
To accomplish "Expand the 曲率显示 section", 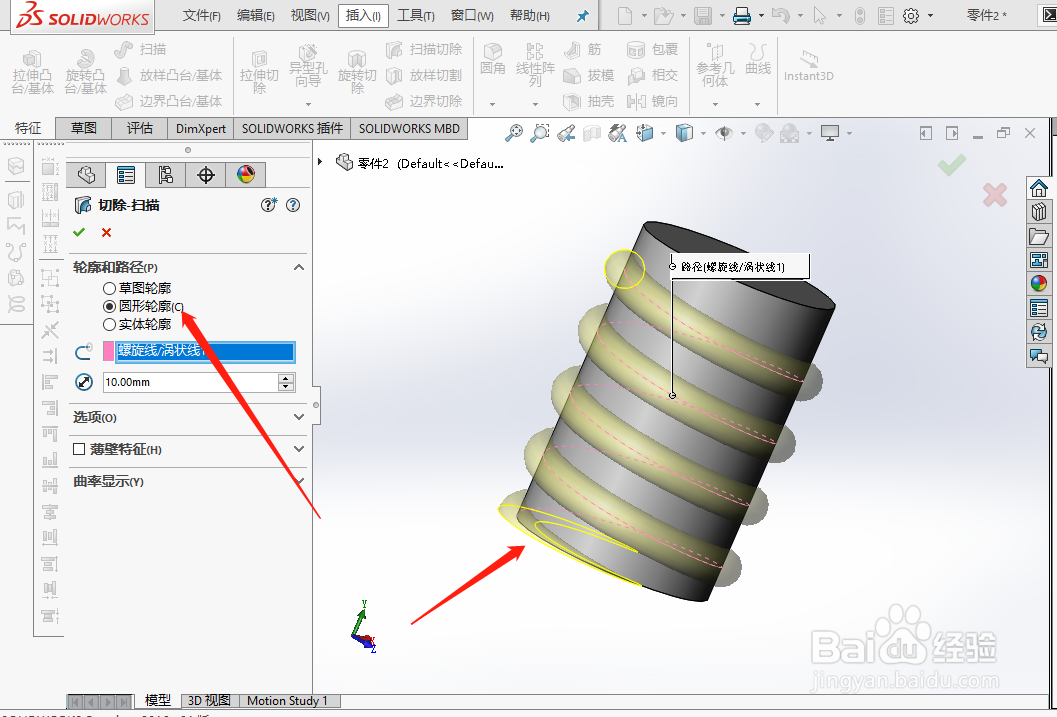I will tap(299, 481).
